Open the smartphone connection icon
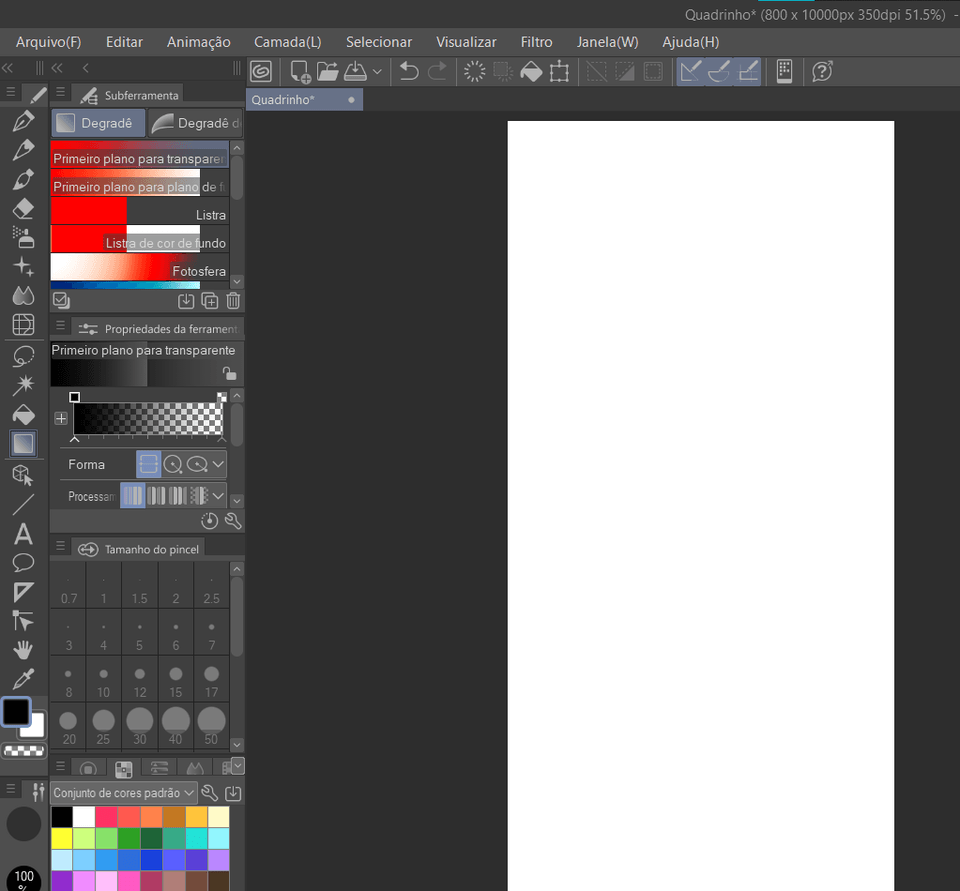960x891 pixels. click(x=784, y=72)
